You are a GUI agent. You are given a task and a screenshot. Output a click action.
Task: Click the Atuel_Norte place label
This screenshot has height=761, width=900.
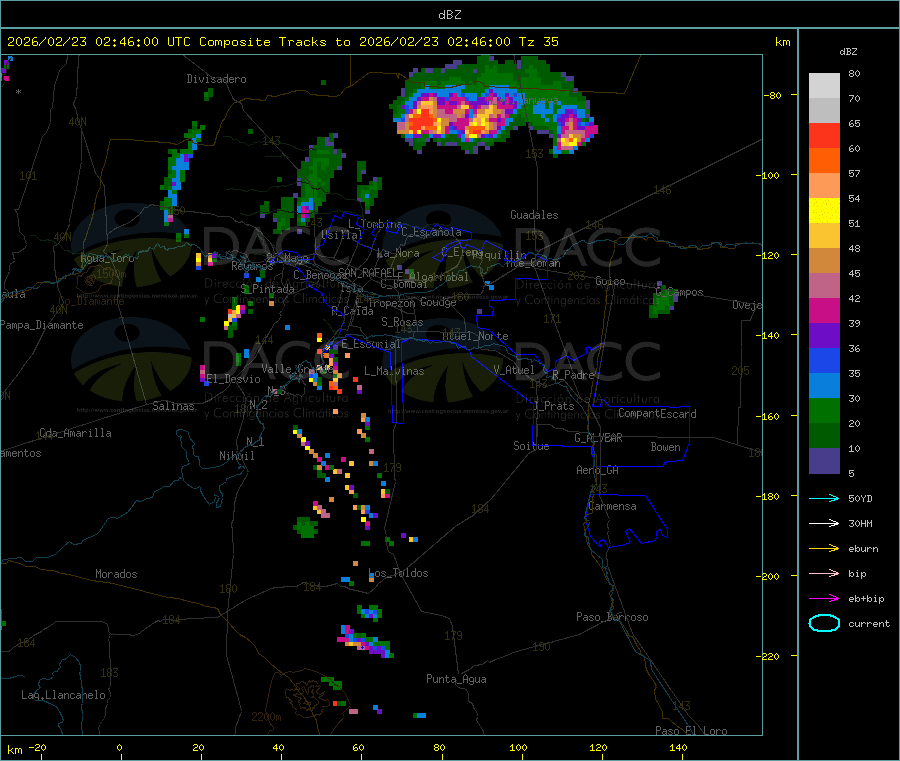tap(475, 336)
